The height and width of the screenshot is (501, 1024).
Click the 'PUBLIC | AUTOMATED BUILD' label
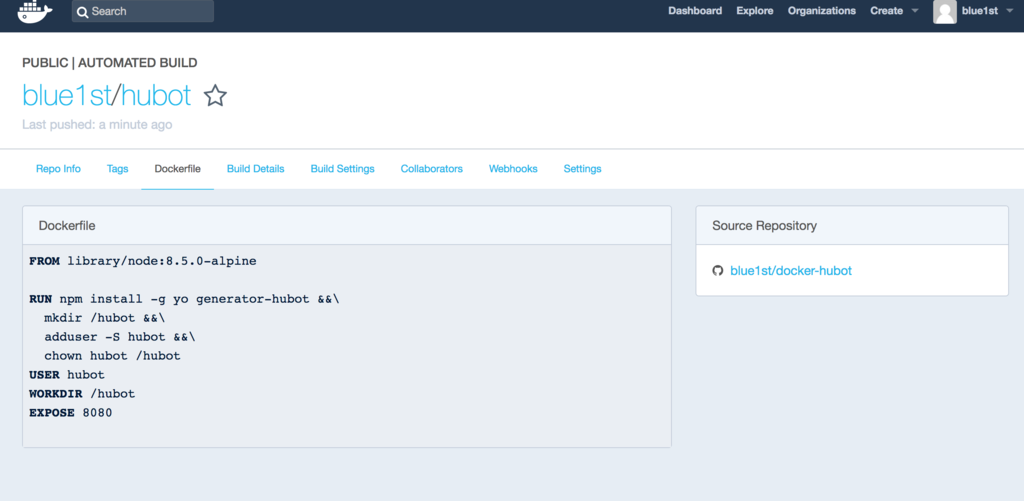pyautogui.click(x=110, y=63)
